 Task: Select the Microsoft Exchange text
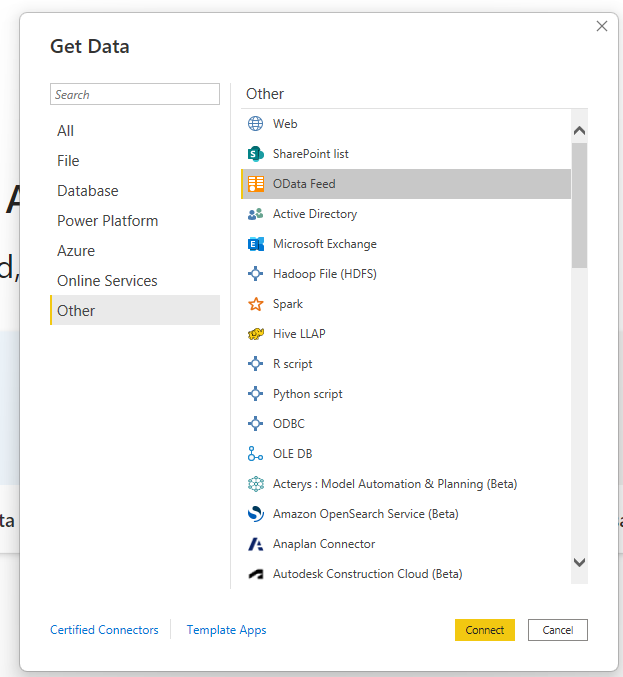point(325,244)
